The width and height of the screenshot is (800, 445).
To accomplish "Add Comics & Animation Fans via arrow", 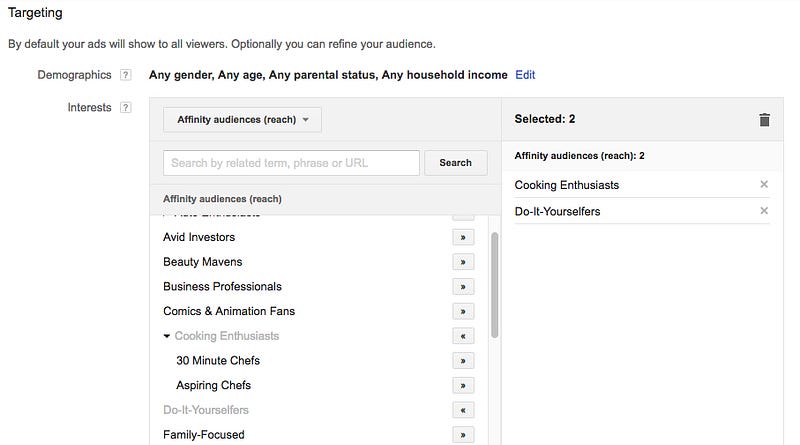I will pyautogui.click(x=462, y=312).
